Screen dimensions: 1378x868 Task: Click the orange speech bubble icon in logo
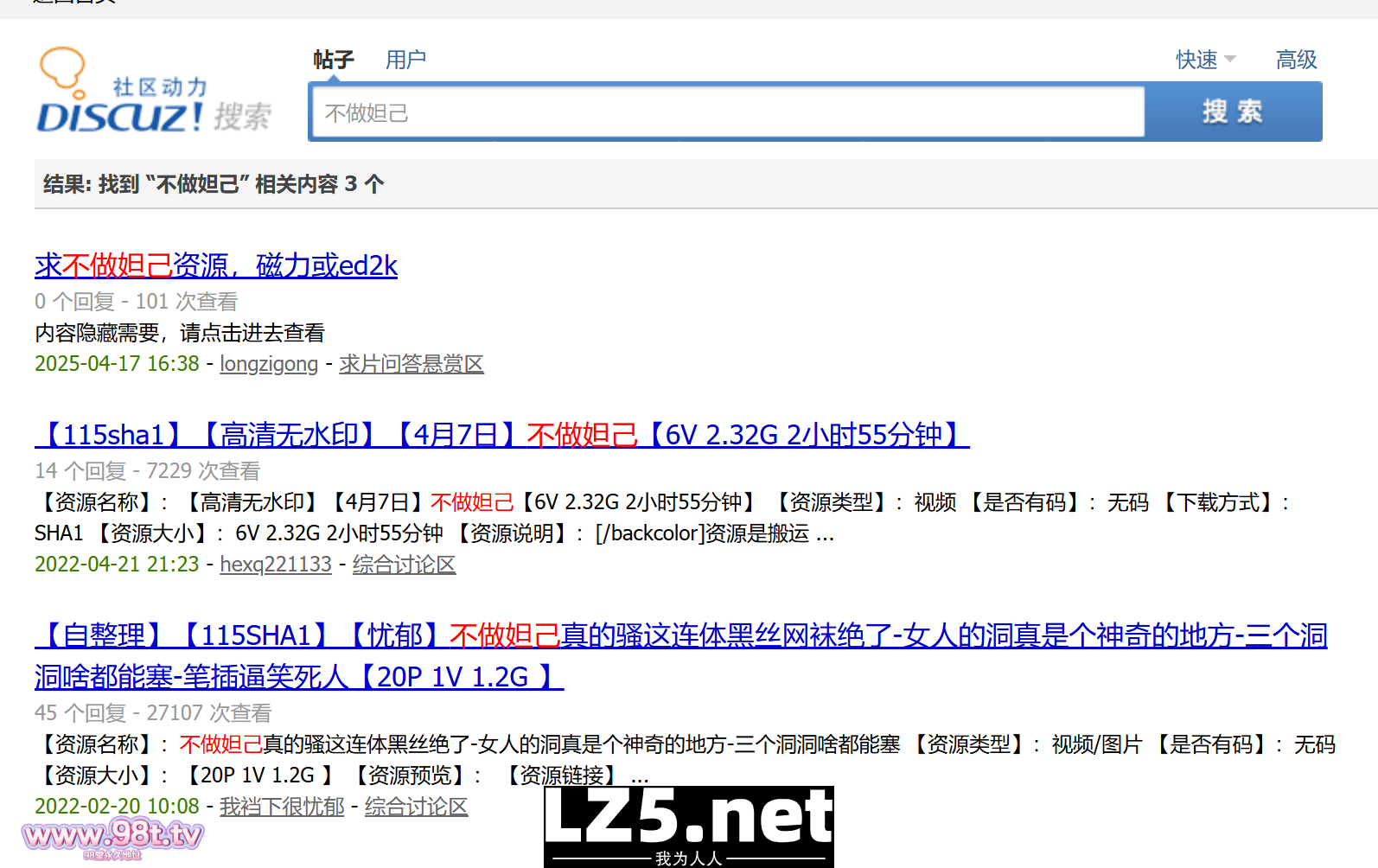coord(63,68)
